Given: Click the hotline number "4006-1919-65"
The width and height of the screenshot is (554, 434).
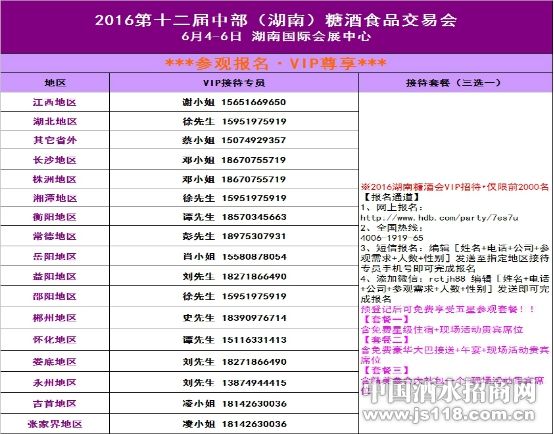Looking at the screenshot, I should (392, 238).
